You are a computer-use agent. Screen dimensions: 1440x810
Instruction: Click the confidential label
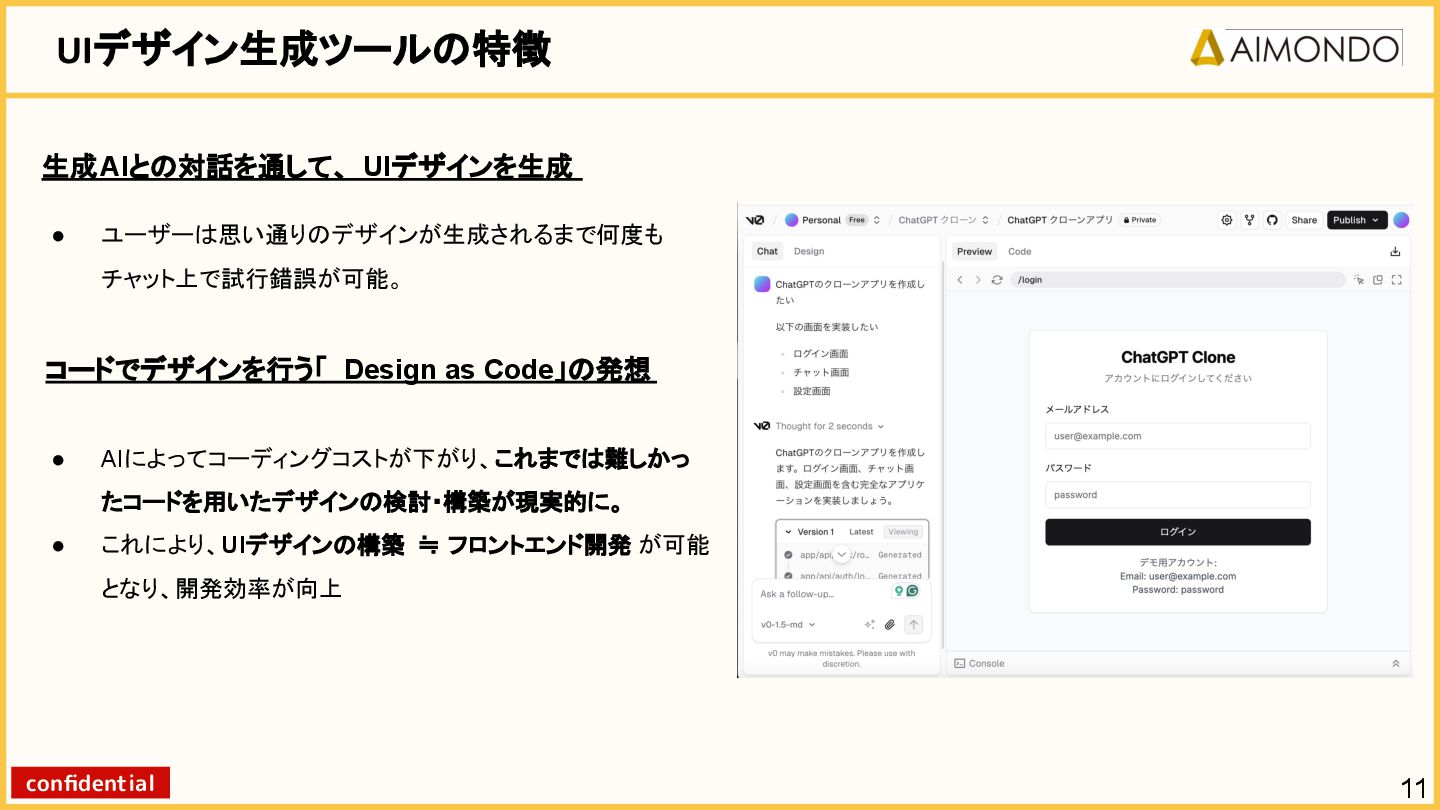[x=90, y=783]
